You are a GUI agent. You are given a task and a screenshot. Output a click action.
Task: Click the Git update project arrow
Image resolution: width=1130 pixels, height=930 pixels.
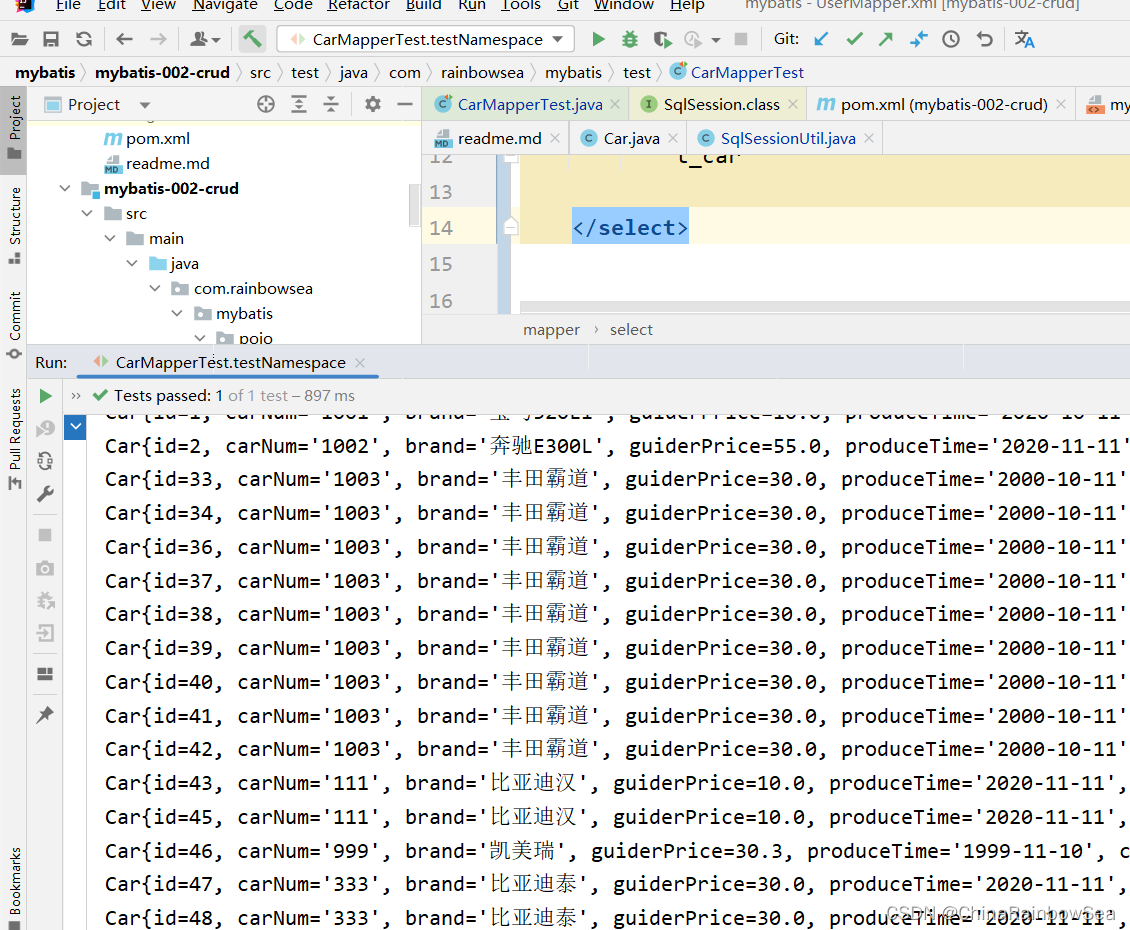tap(821, 39)
